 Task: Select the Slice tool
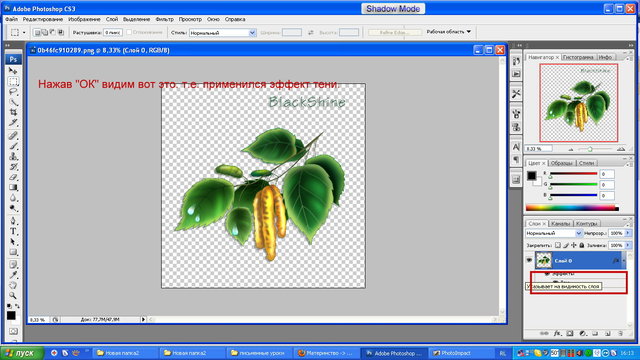click(13, 122)
